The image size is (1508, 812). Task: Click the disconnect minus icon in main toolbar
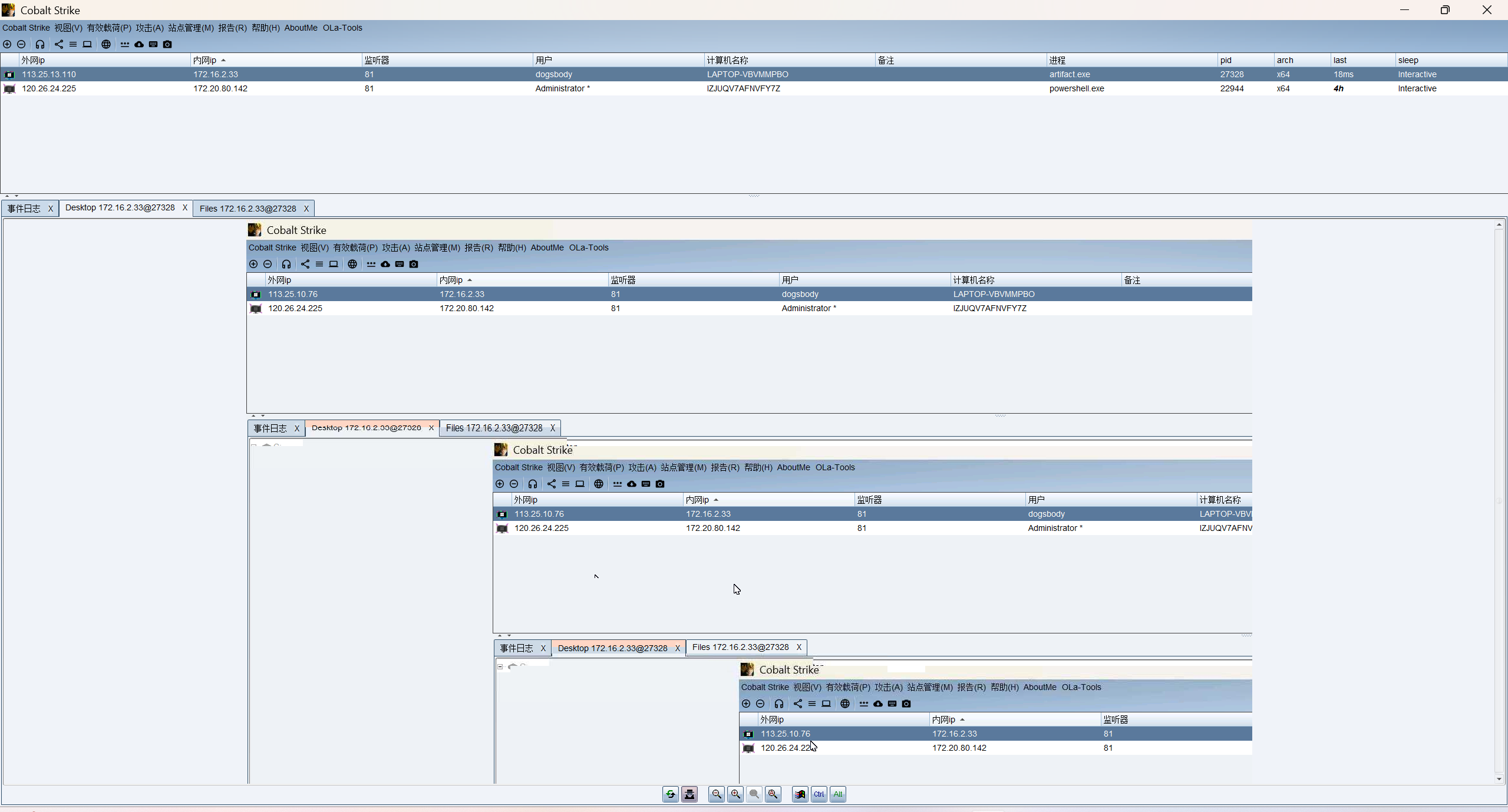click(x=21, y=44)
